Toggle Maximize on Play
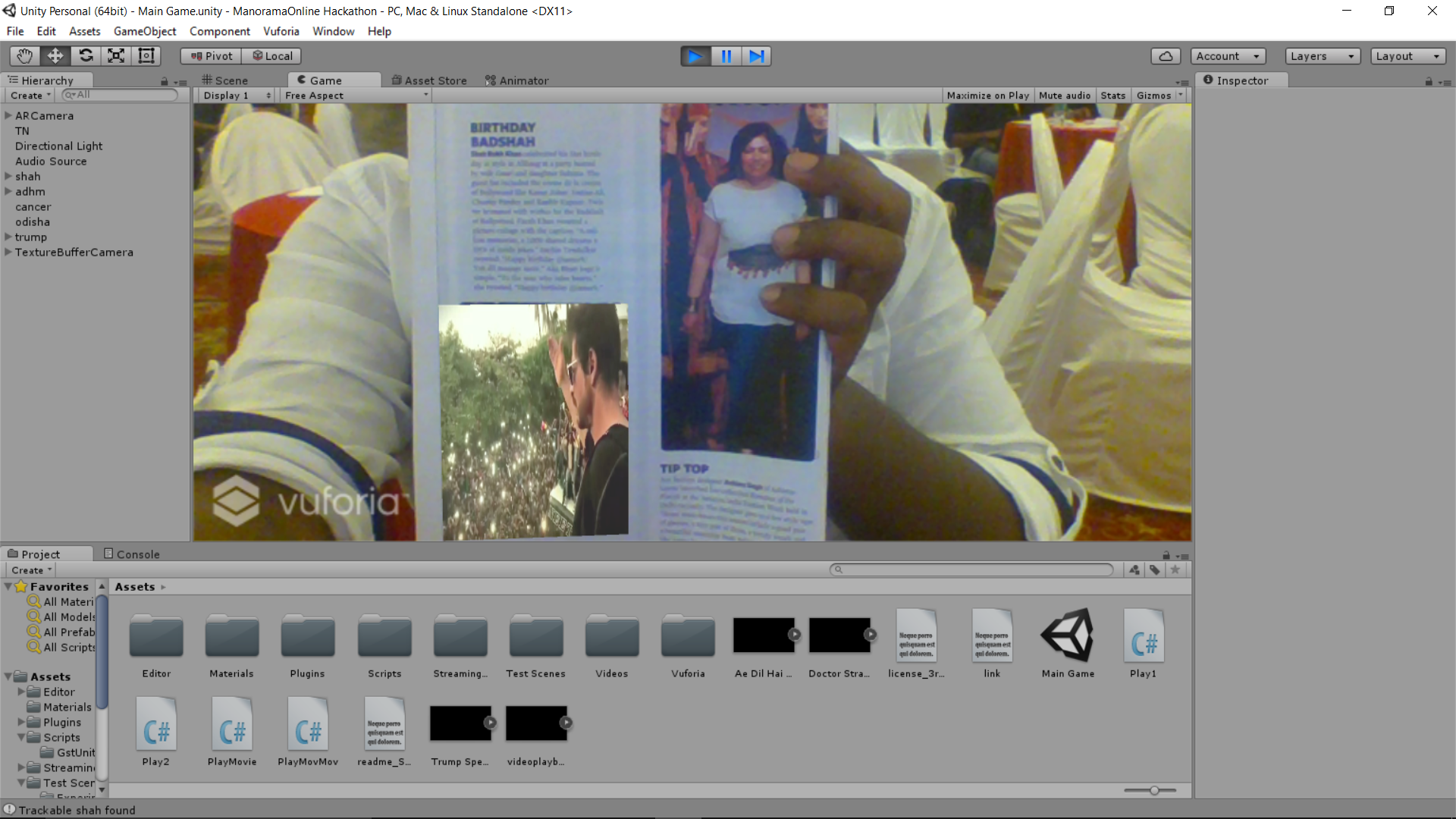Image resolution: width=1456 pixels, height=819 pixels. (x=987, y=96)
